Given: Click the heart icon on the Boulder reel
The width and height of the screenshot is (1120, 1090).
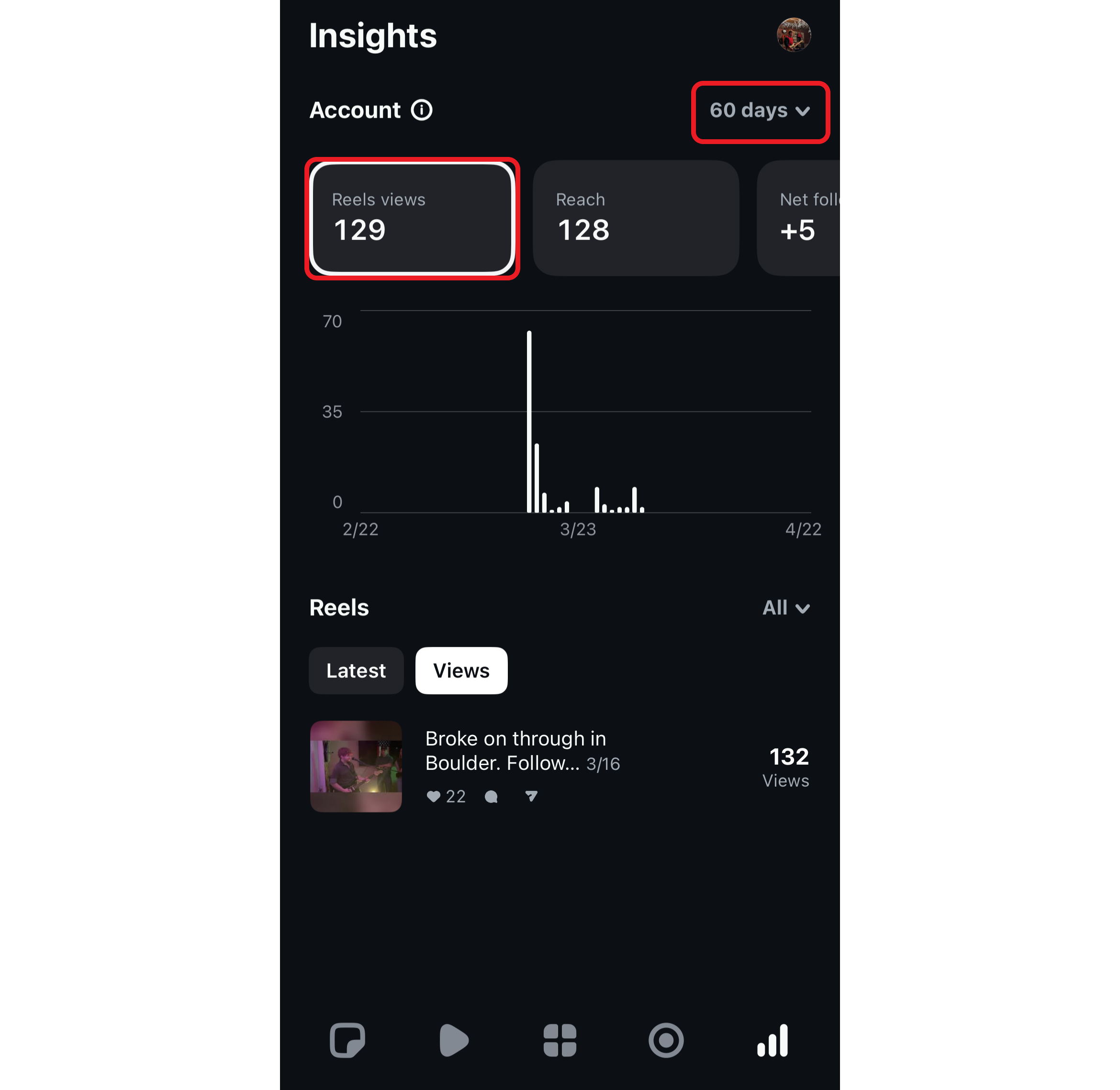Looking at the screenshot, I should click(x=434, y=796).
